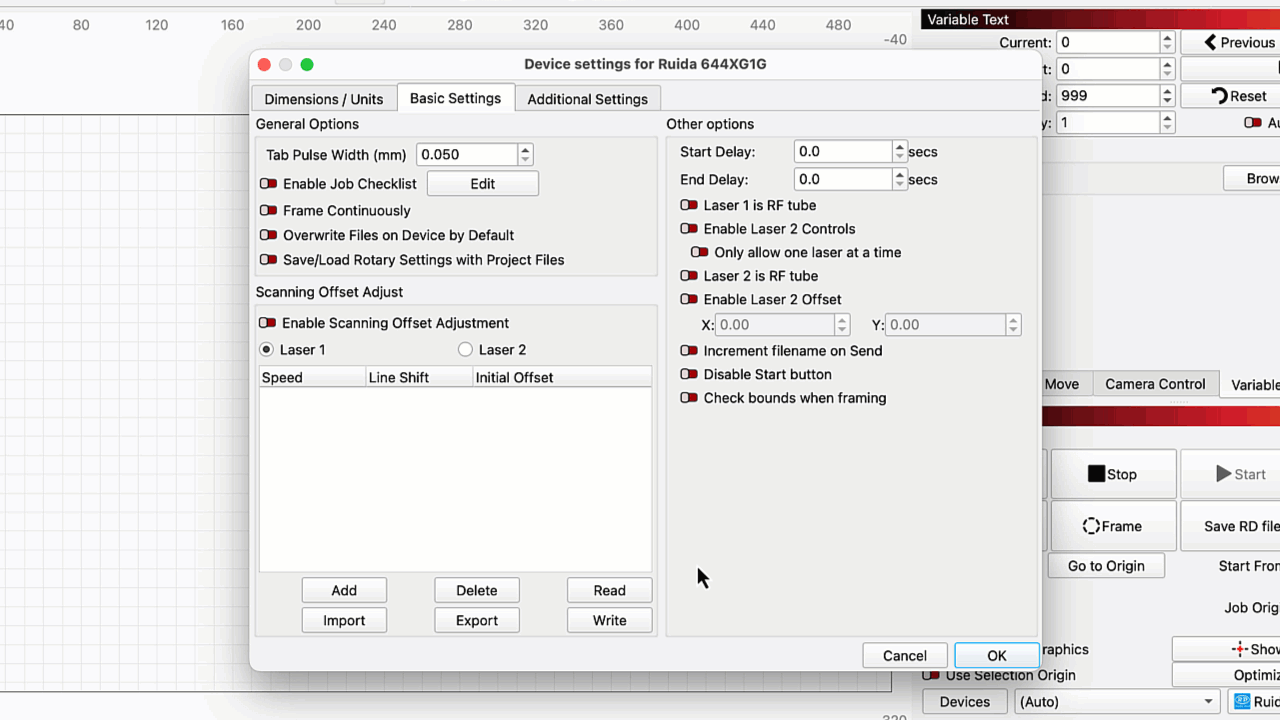
Task: Click the Go to Origin button
Action: tap(1105, 566)
